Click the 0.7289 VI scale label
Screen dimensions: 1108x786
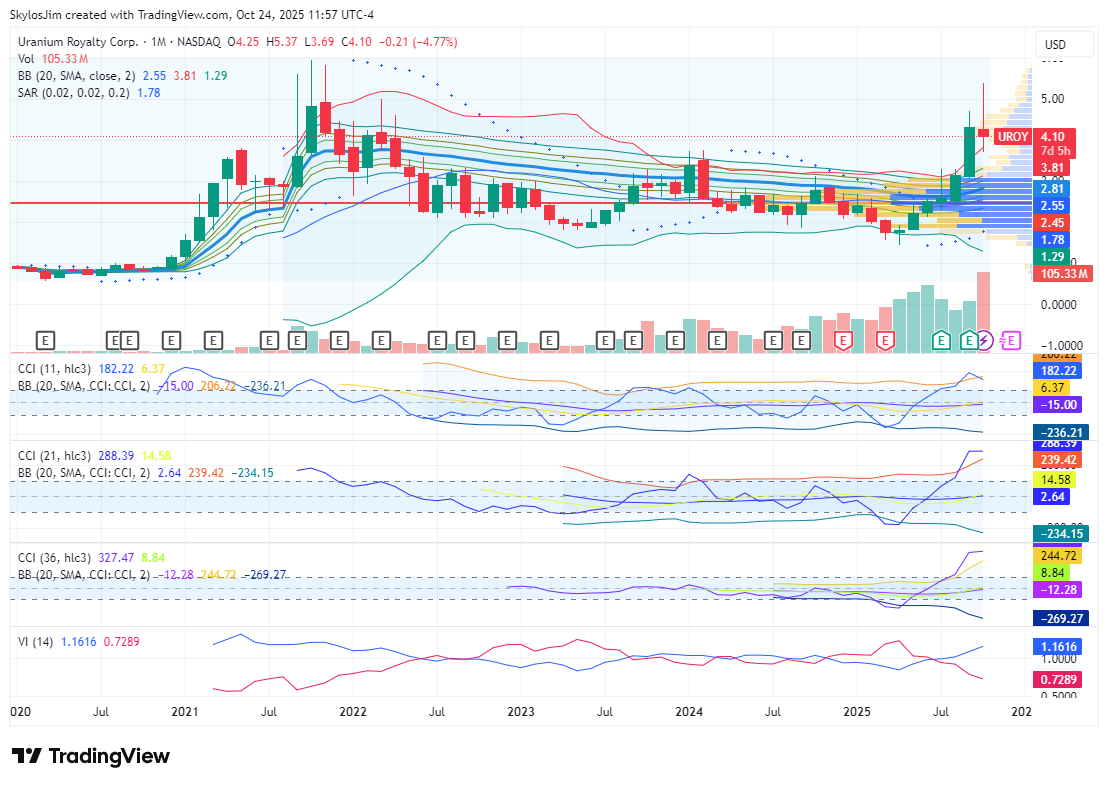pos(1058,679)
